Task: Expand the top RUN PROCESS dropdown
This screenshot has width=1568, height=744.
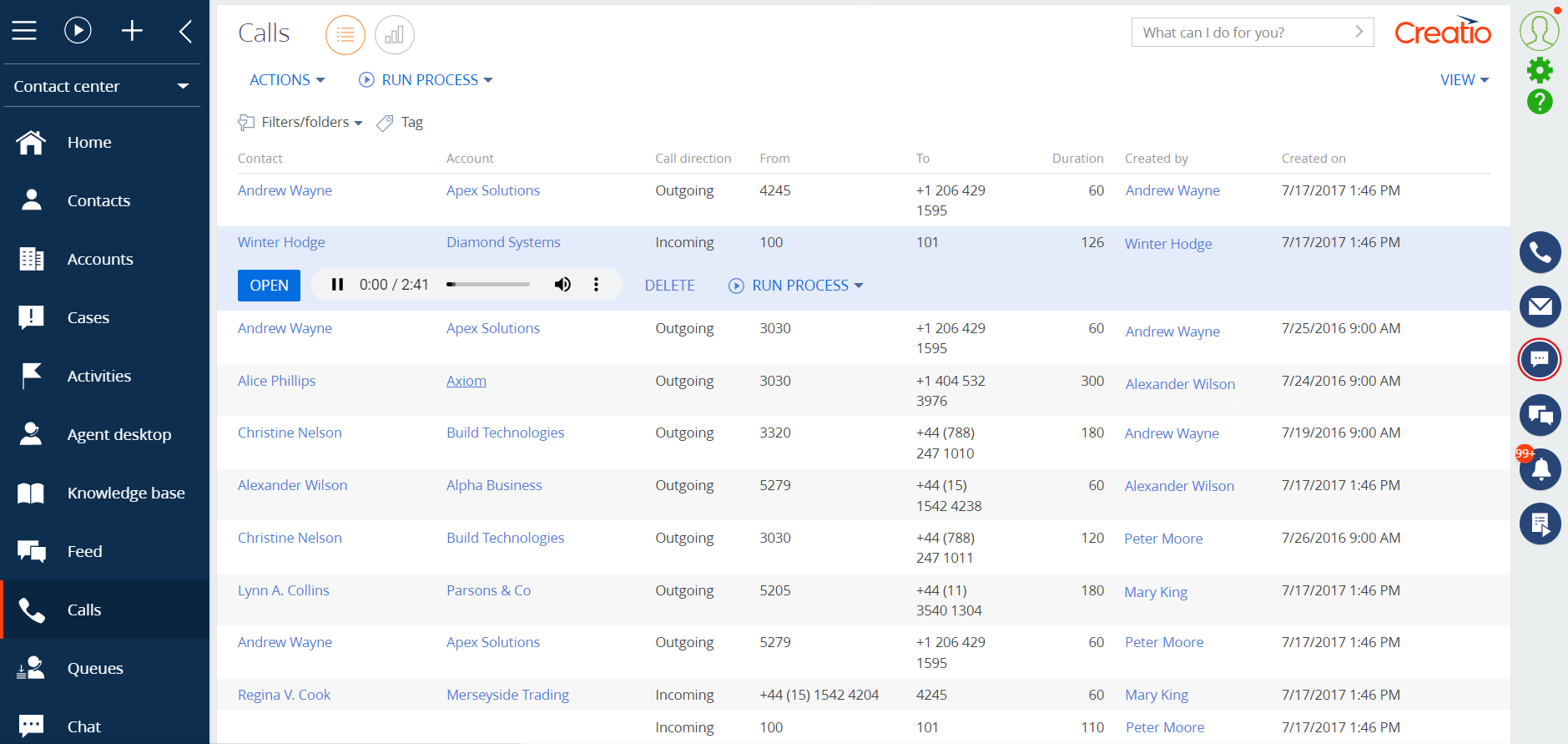Action: tap(426, 80)
